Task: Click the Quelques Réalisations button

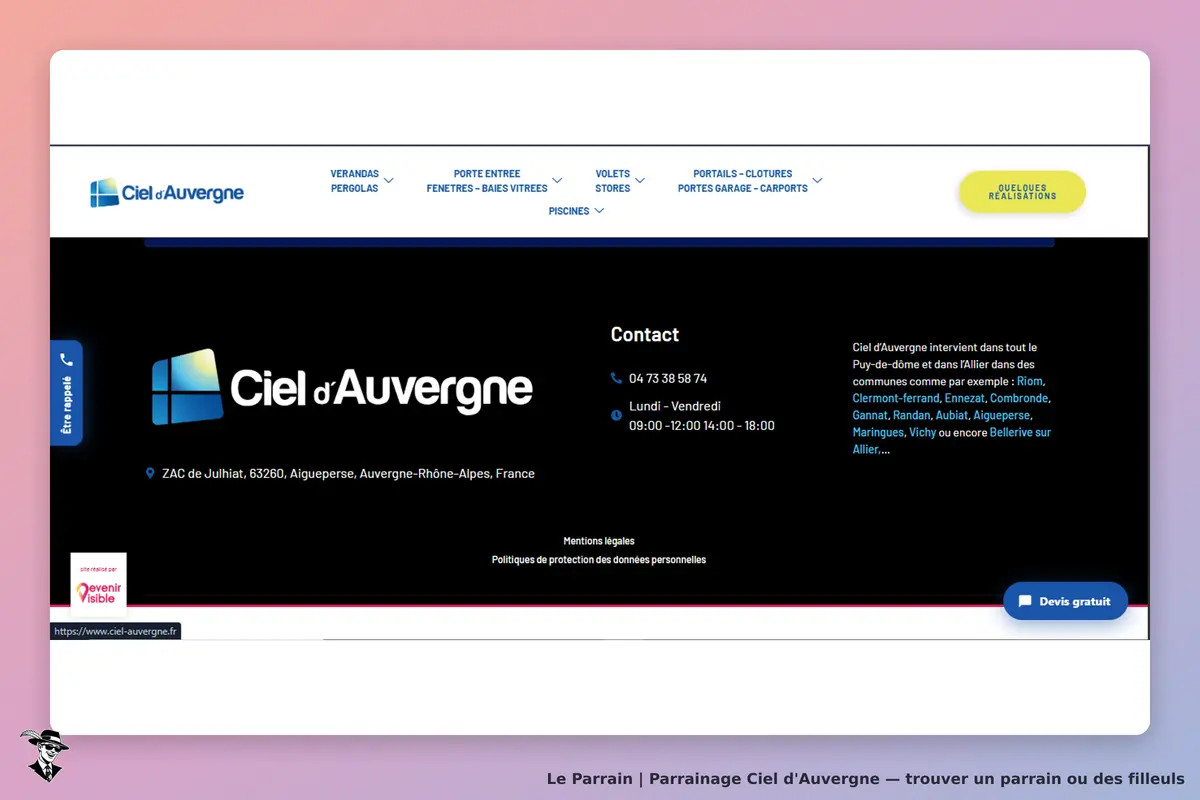Action: tap(1022, 192)
